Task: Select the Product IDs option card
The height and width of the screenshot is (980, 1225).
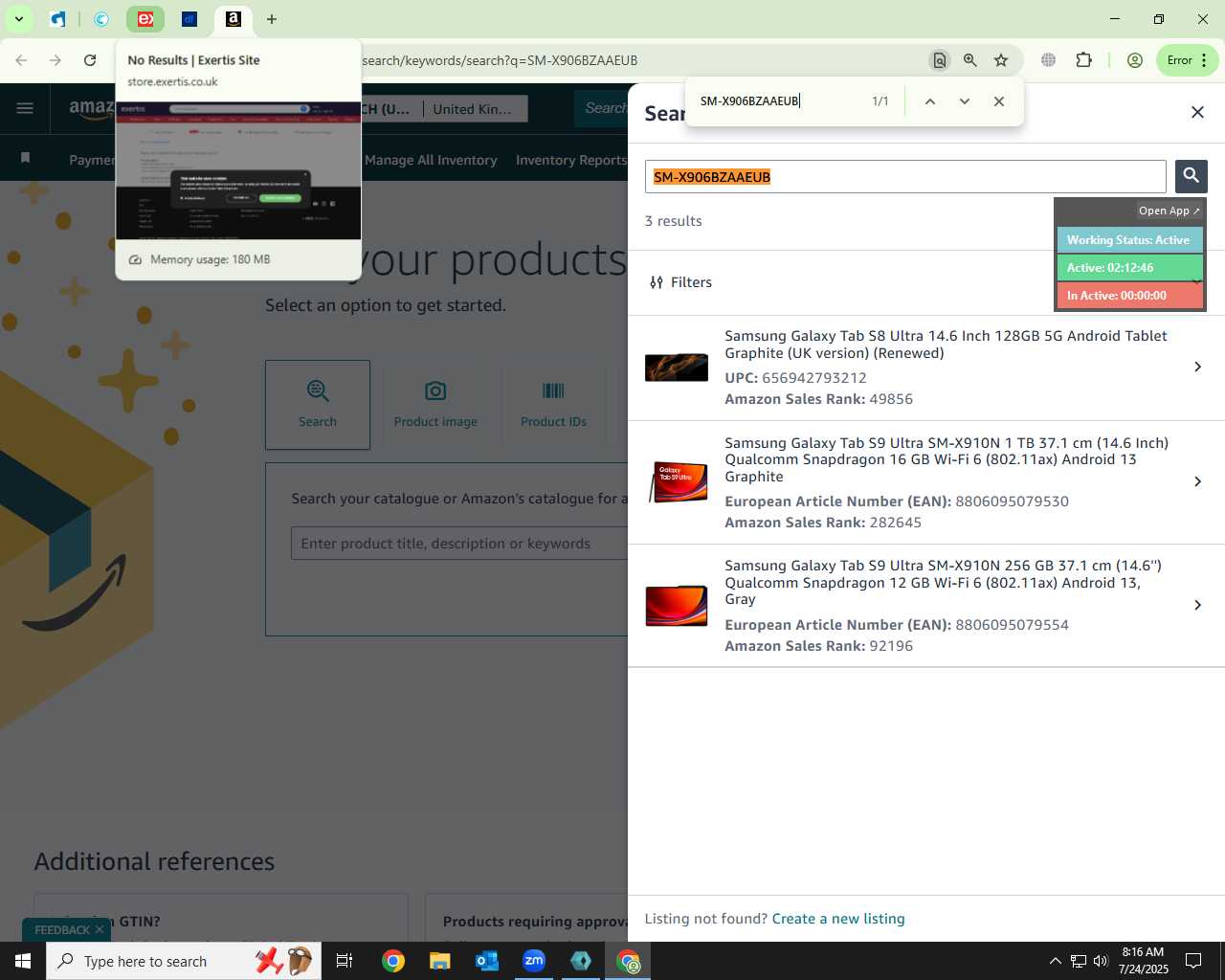Action: coord(553,405)
